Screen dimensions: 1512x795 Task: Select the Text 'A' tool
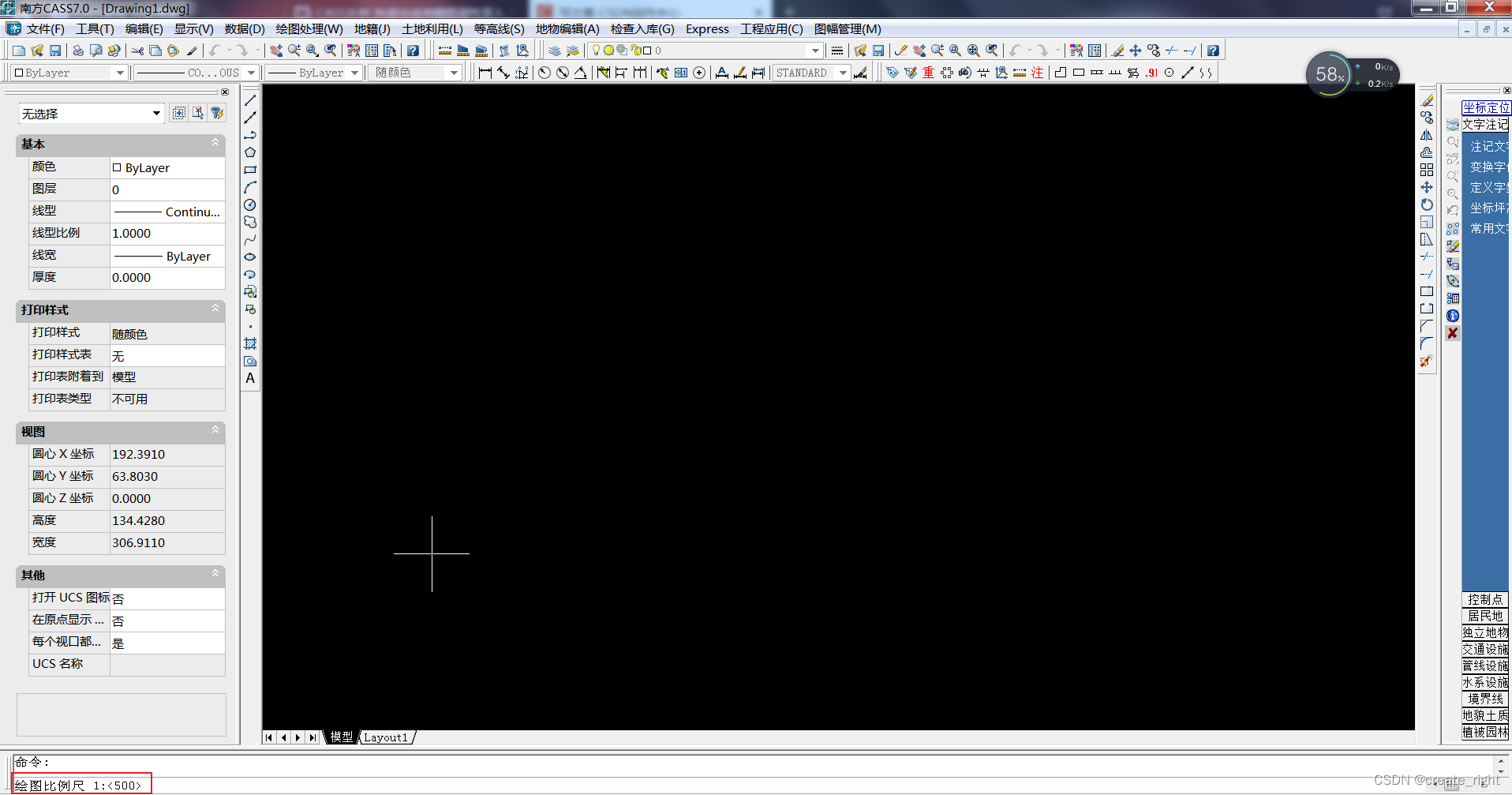pos(250,378)
